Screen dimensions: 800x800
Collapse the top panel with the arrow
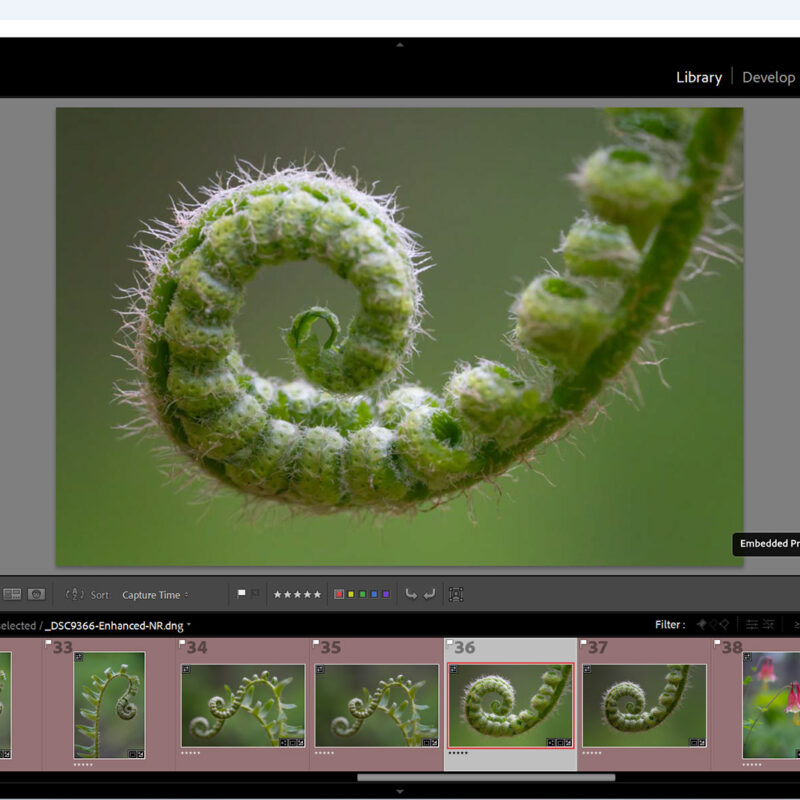coord(400,45)
